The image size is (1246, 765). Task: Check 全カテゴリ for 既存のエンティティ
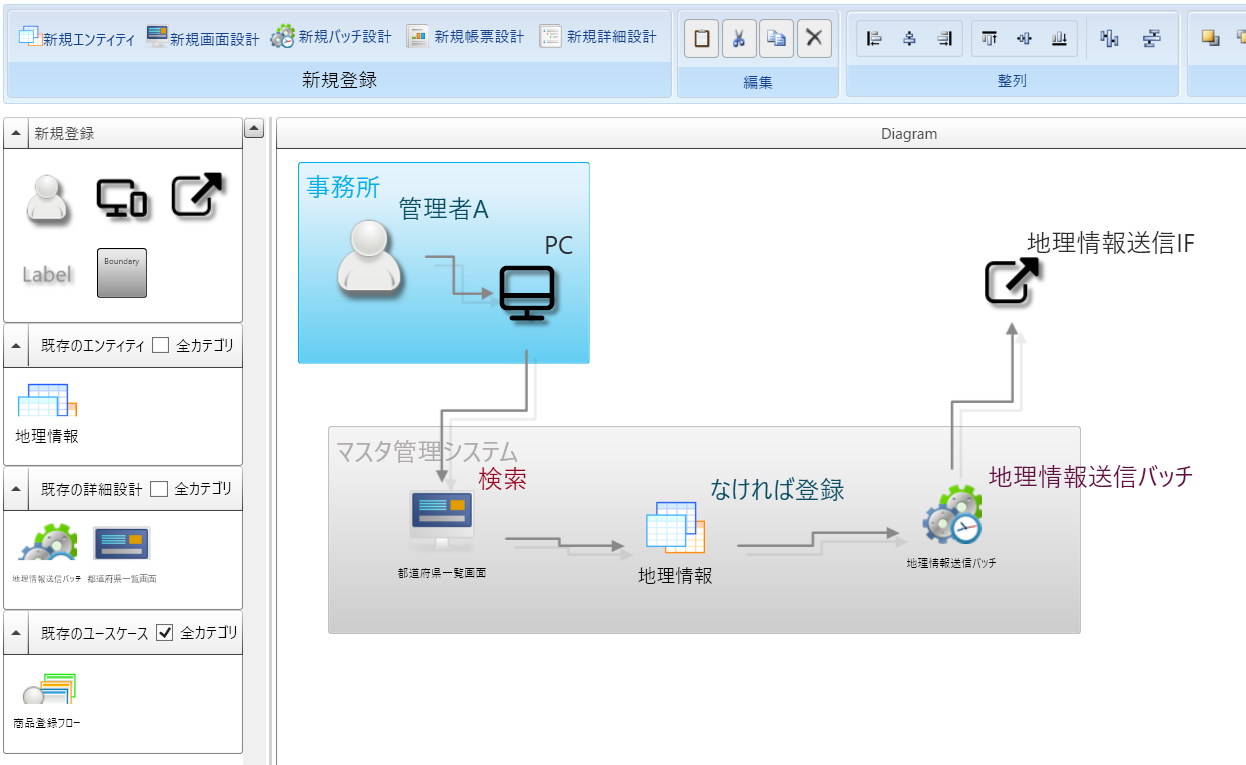pos(160,346)
